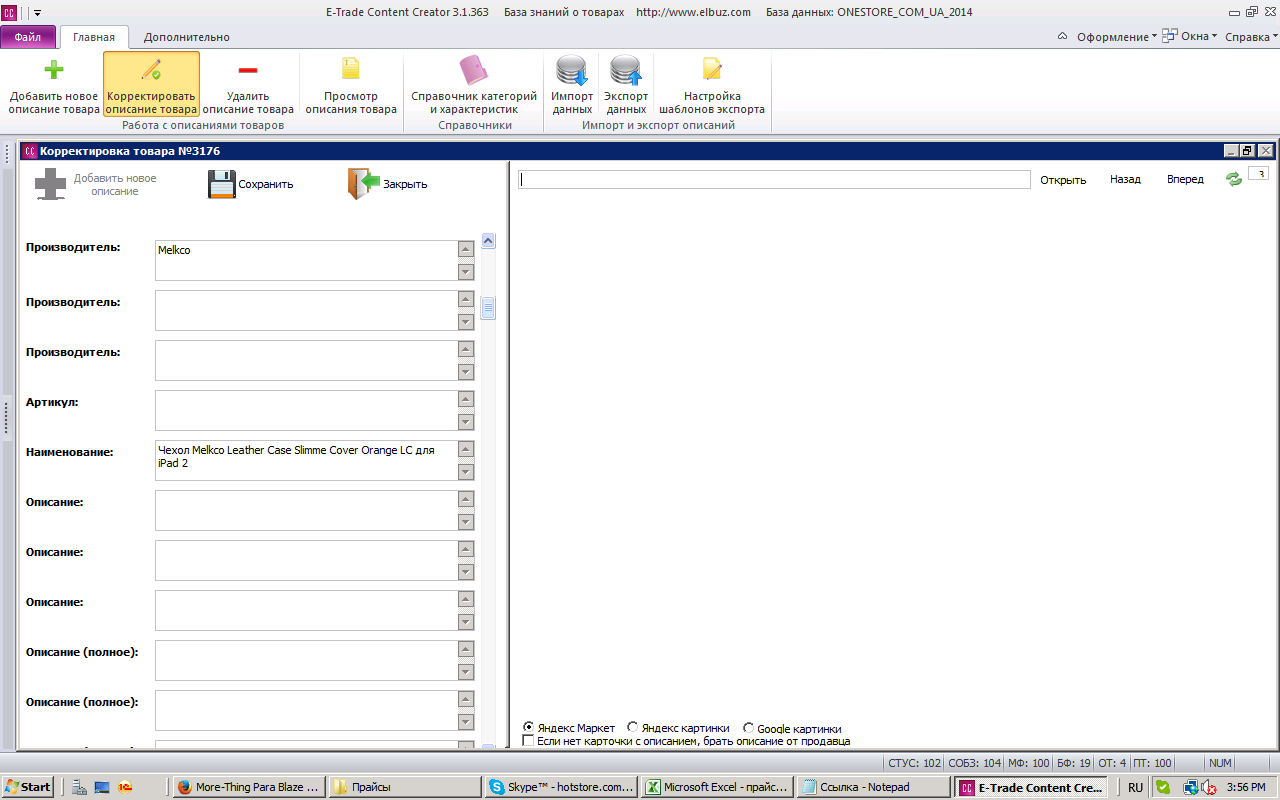Click the Вперед navigation button

click(x=1185, y=179)
